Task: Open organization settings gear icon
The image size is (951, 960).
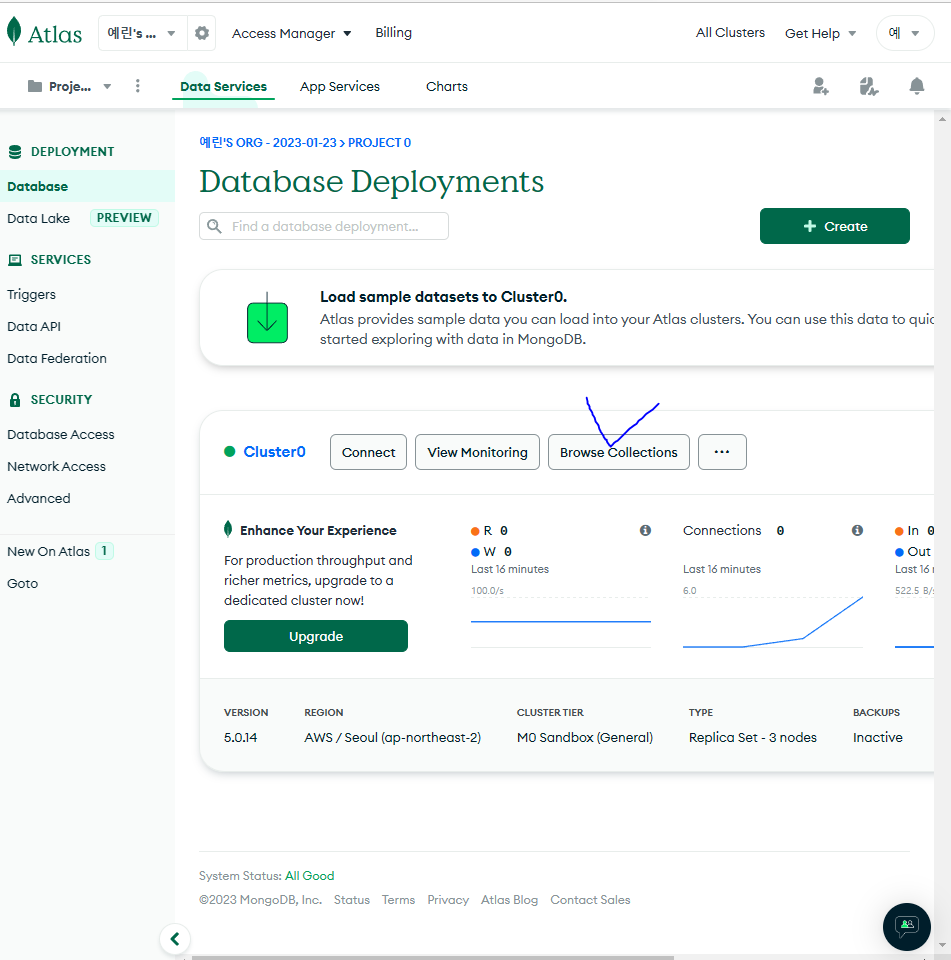Action: [202, 33]
